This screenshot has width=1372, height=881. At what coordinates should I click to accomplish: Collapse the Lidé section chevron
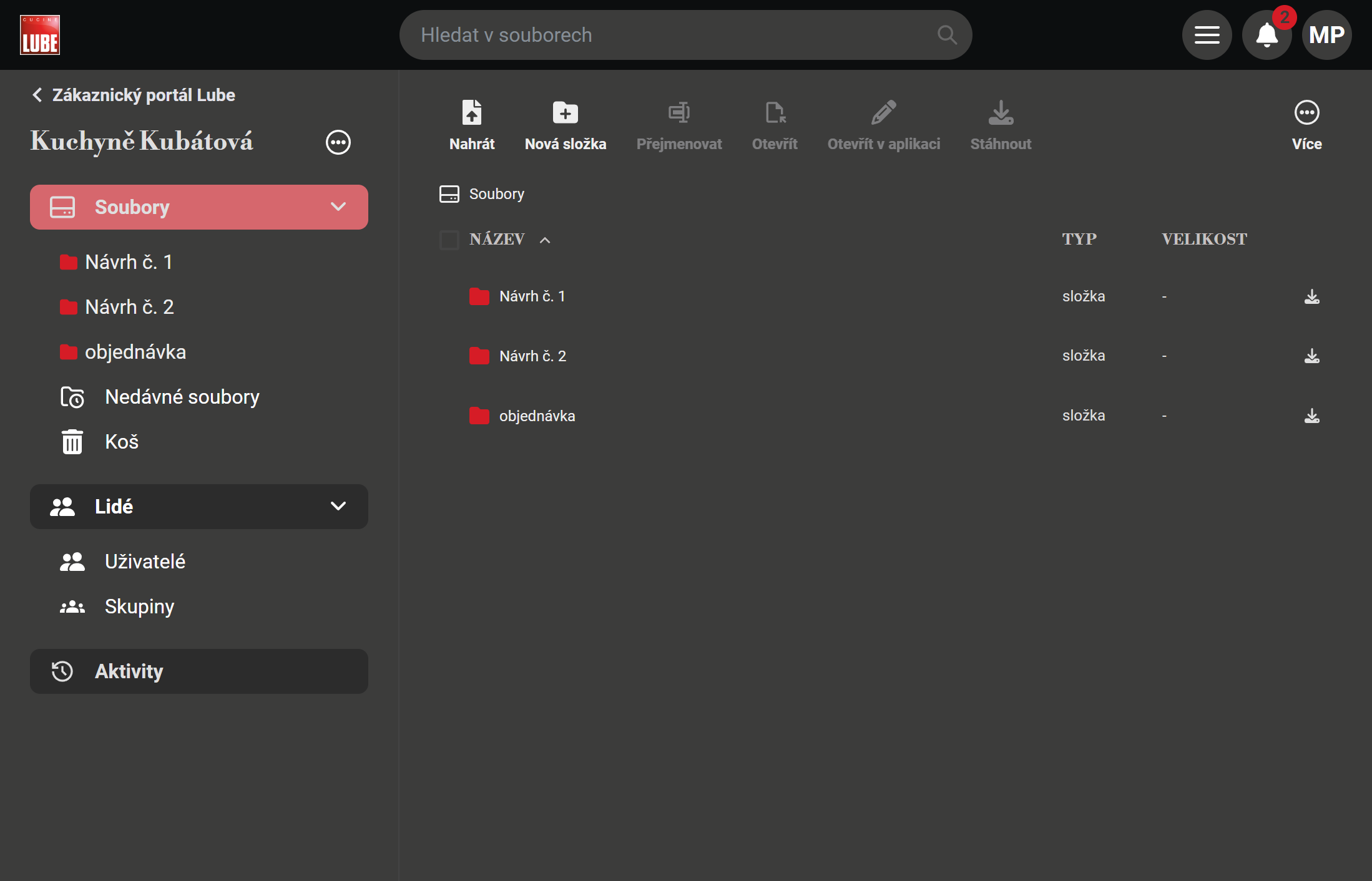pos(338,506)
